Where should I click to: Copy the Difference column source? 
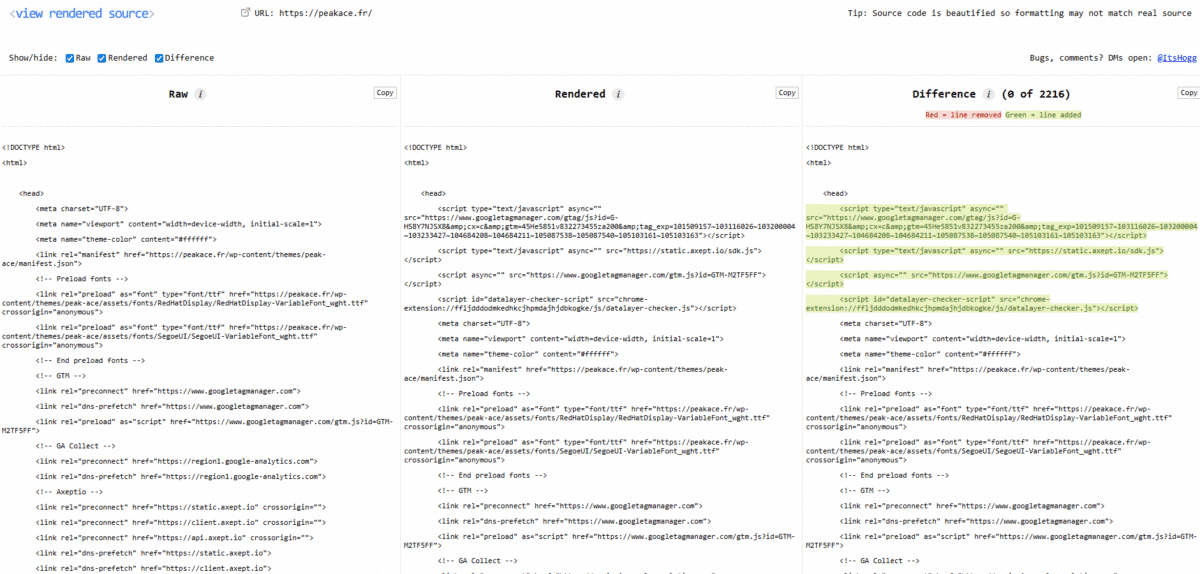tap(1188, 93)
